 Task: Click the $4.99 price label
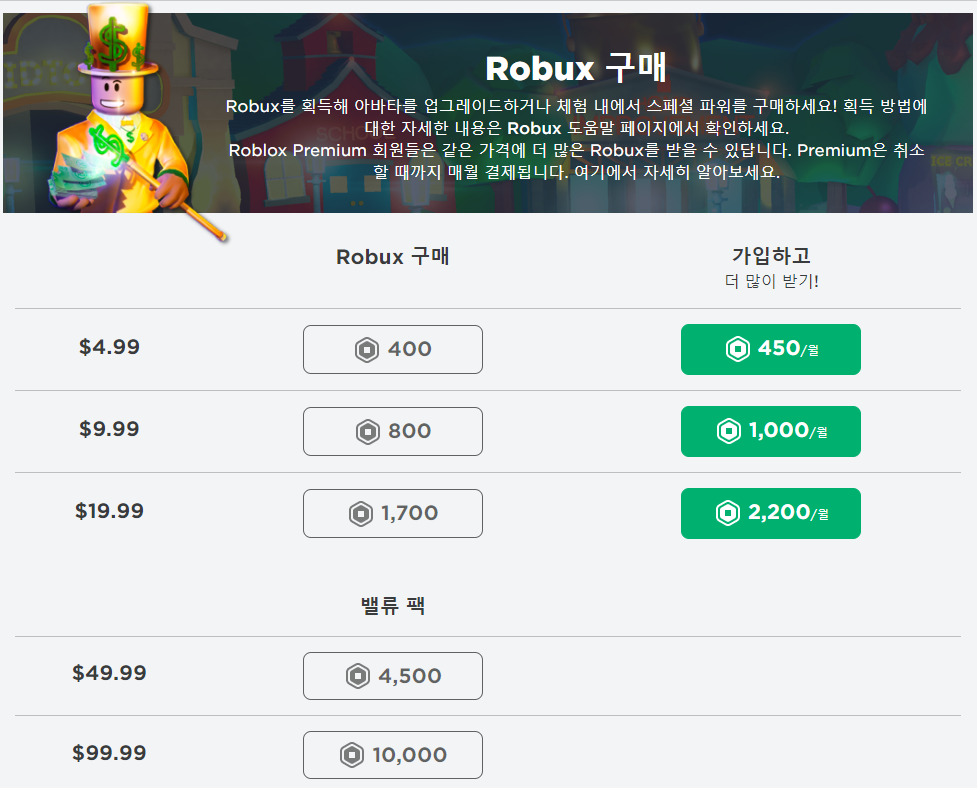point(109,347)
